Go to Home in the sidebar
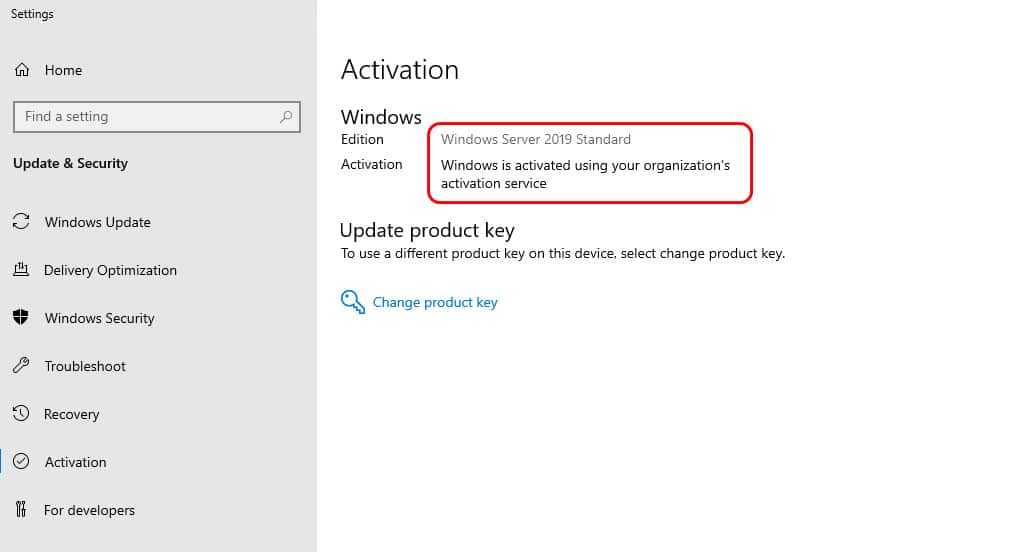 click(63, 70)
